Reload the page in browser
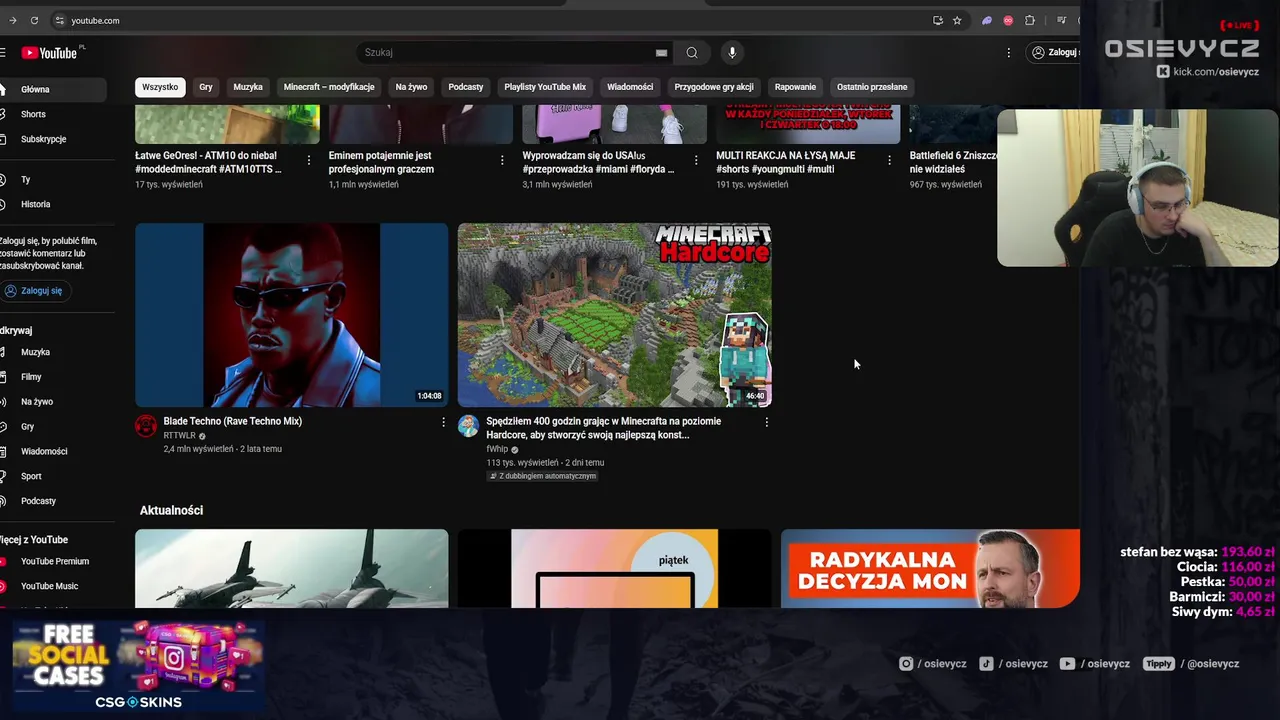This screenshot has height=720, width=1280. (x=34, y=20)
